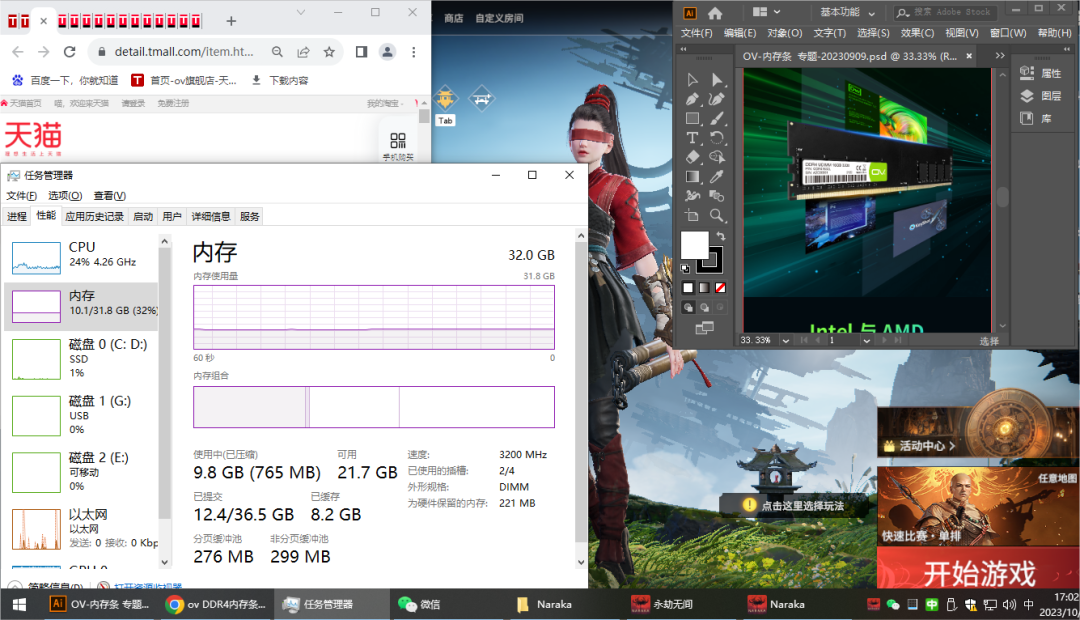Open the 图层 panel on the right
1080x620 pixels.
coord(1040,97)
